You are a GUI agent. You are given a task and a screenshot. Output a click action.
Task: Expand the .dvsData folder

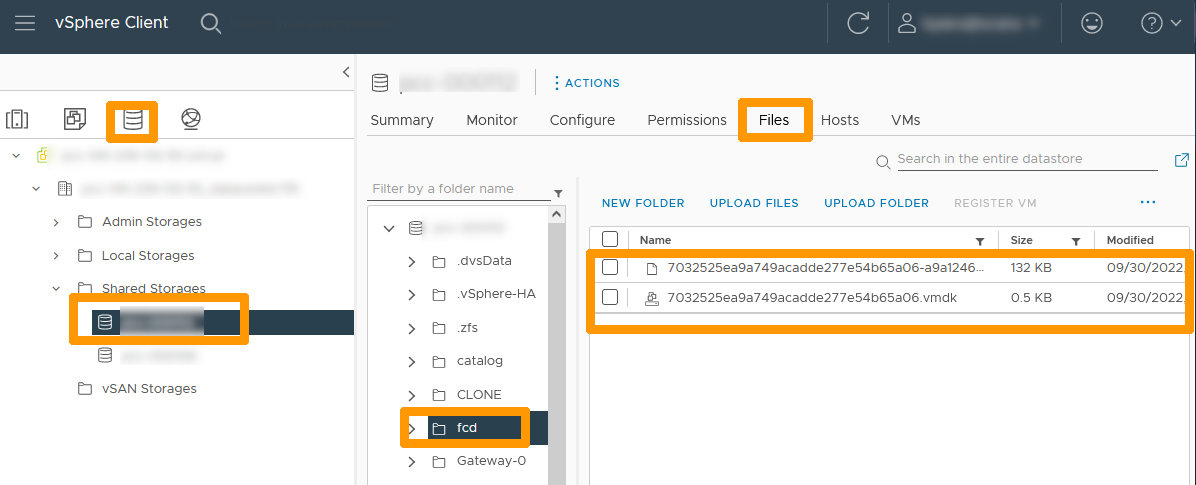click(412, 262)
